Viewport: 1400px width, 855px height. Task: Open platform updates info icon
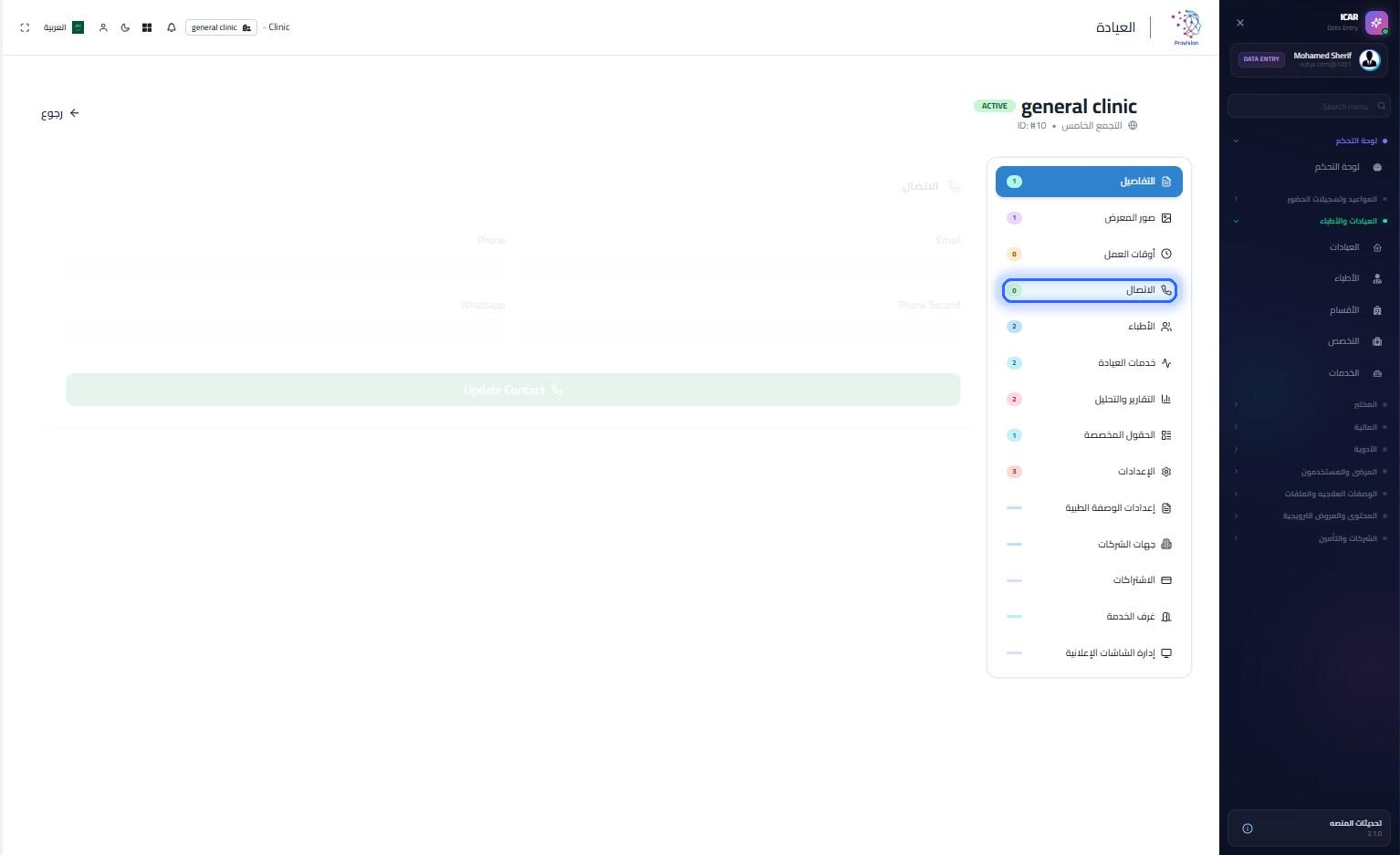1248,829
